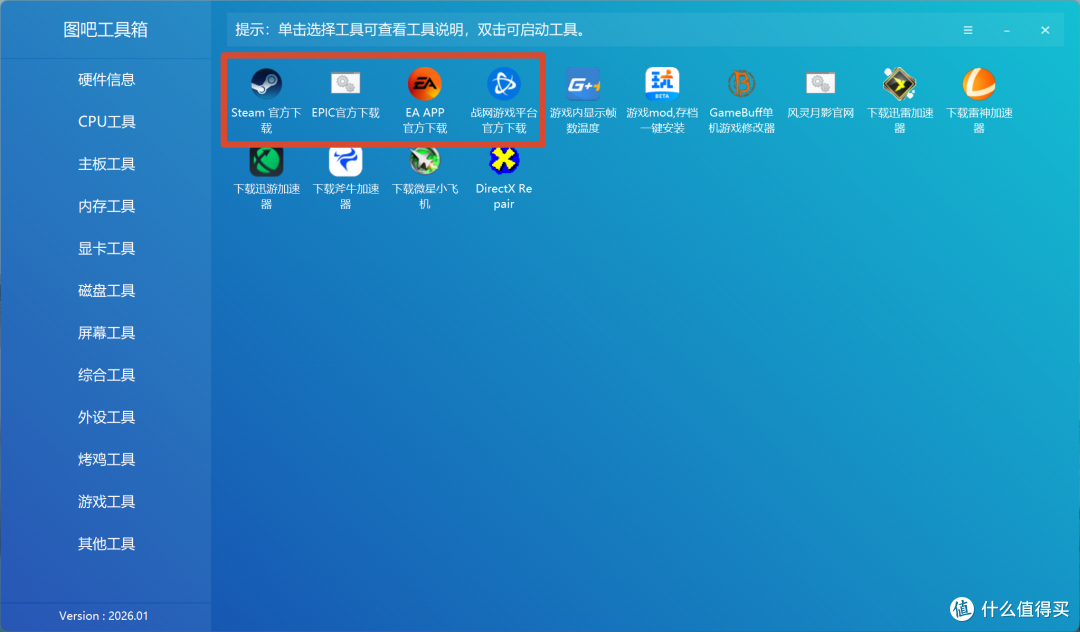Select 游戏mod,存档一键安装 icon
The height and width of the screenshot is (632, 1080).
[662, 84]
